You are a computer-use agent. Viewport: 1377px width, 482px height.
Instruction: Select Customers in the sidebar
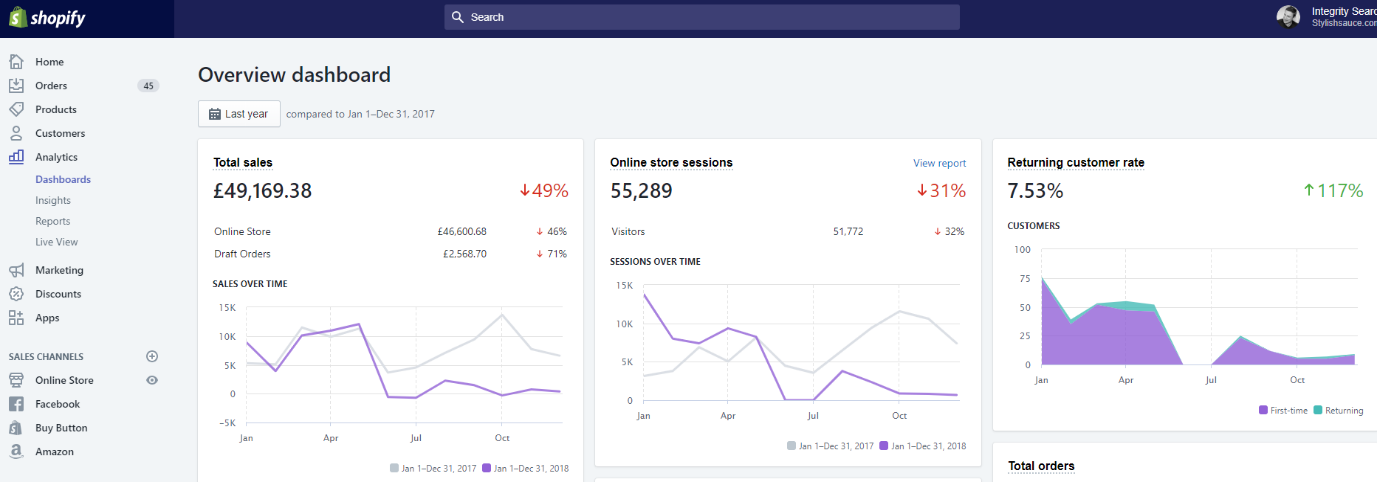coord(60,133)
